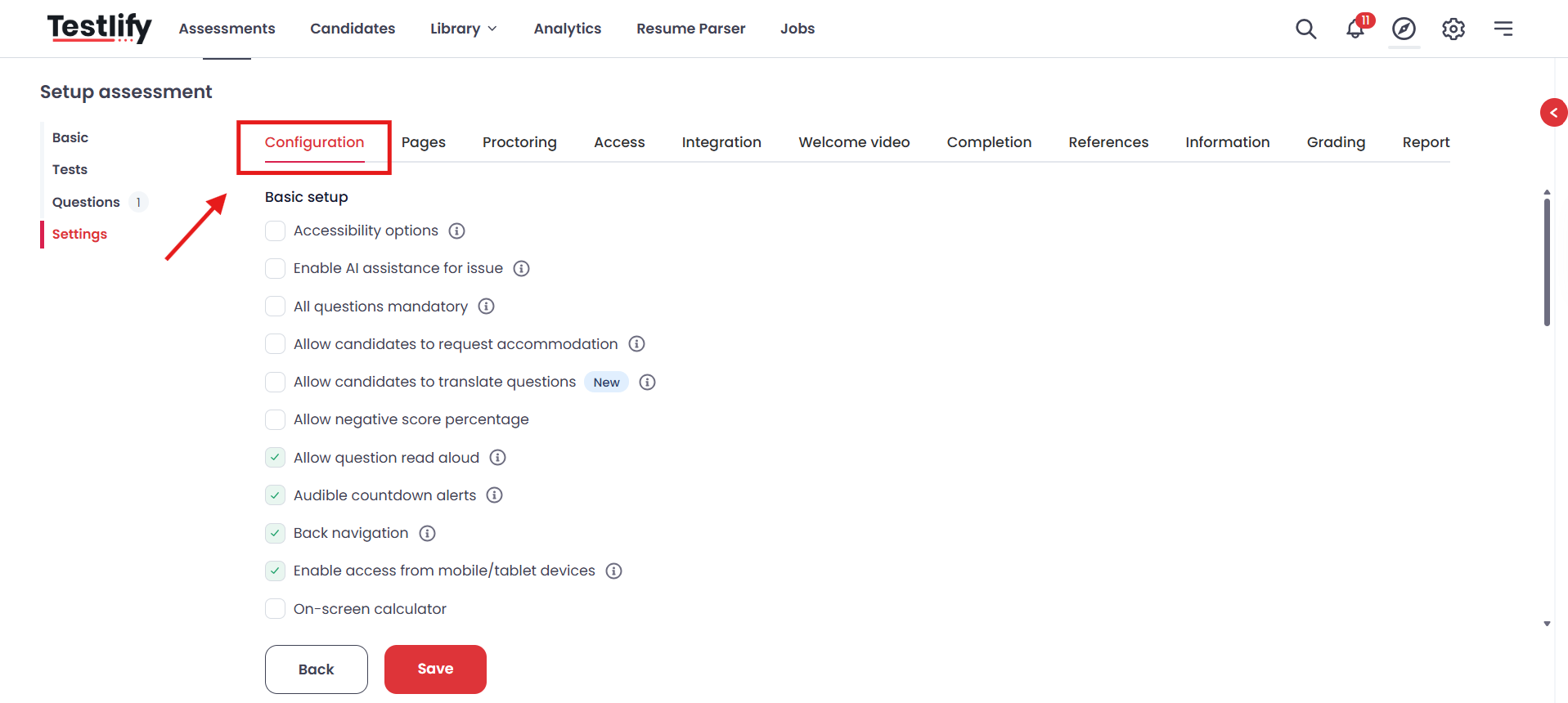The image size is (1568, 703).
Task: Open the Grading tab
Action: 1336,142
